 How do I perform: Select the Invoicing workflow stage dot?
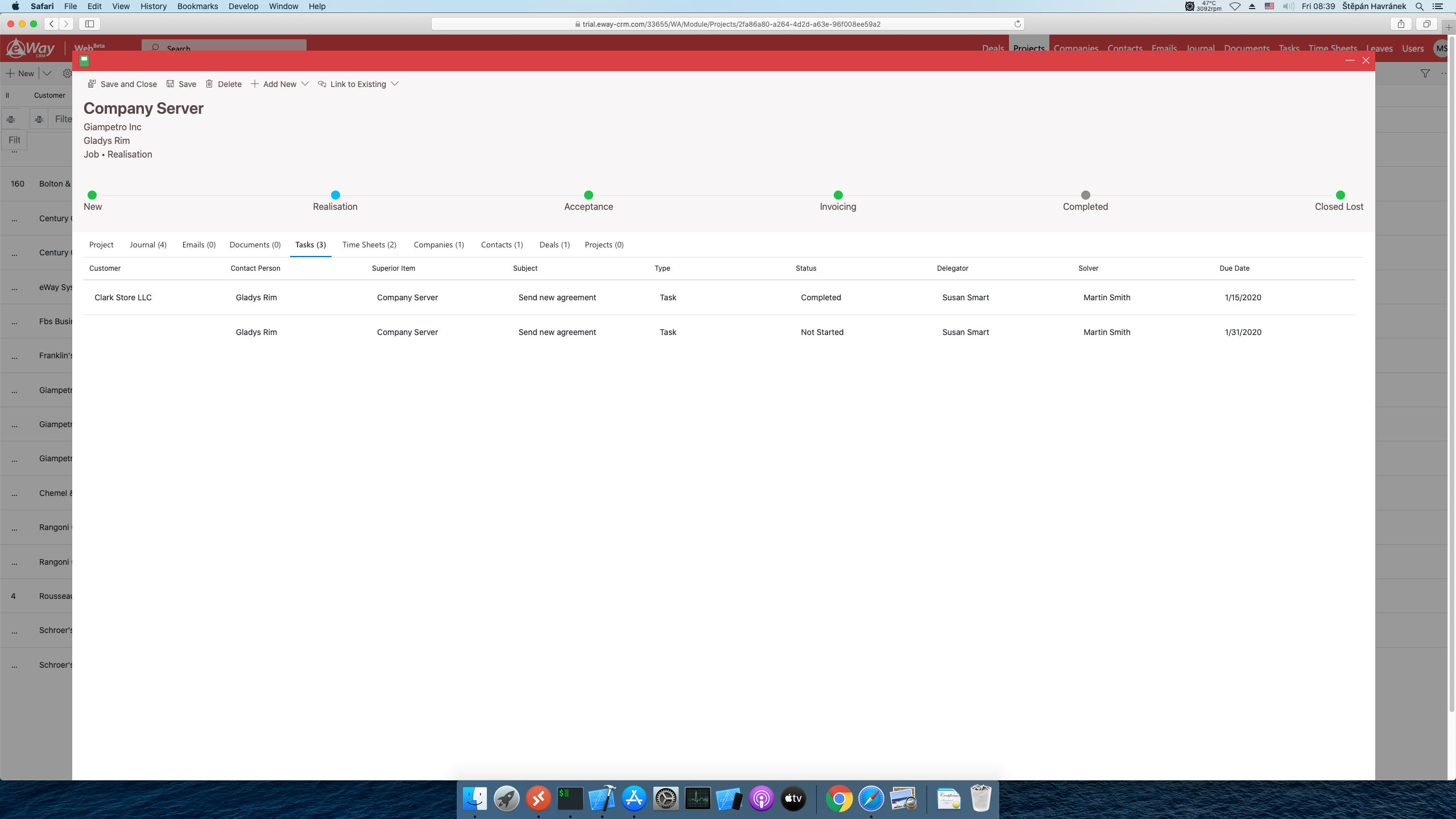pyautogui.click(x=838, y=195)
